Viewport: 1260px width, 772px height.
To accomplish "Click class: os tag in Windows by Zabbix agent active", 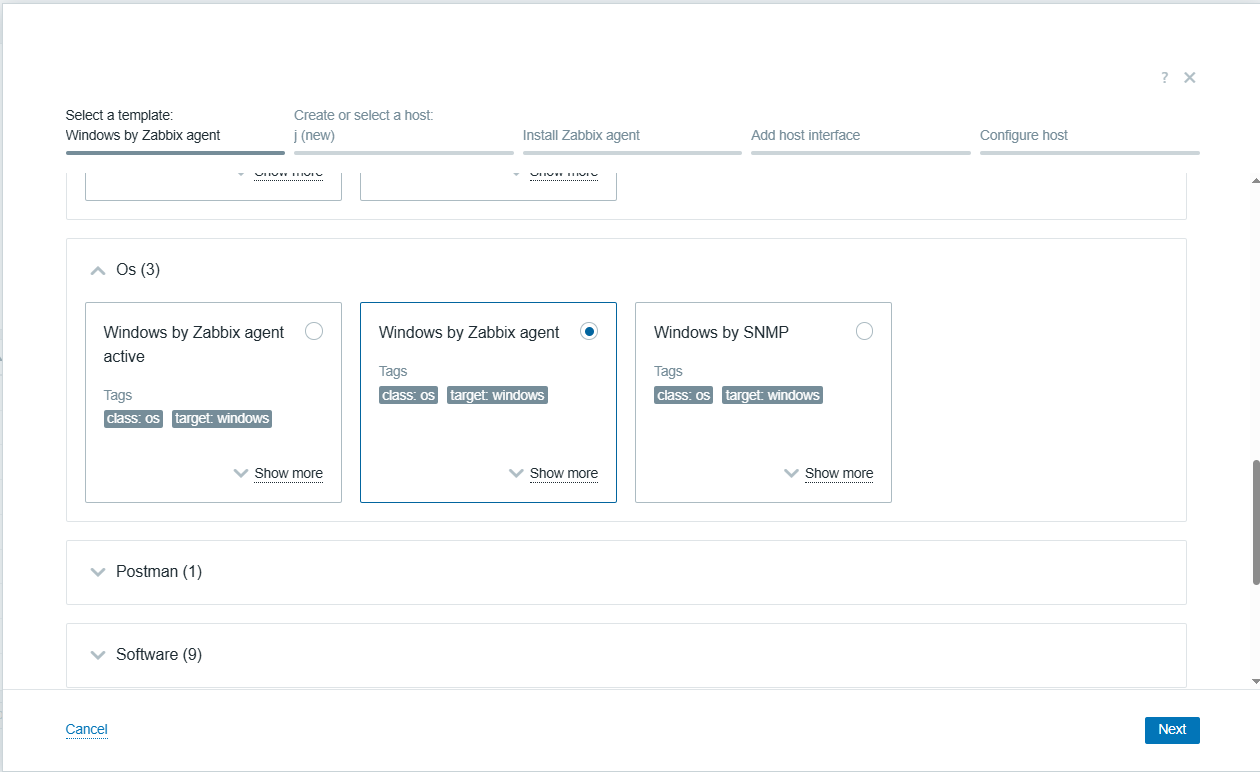I will coord(133,418).
